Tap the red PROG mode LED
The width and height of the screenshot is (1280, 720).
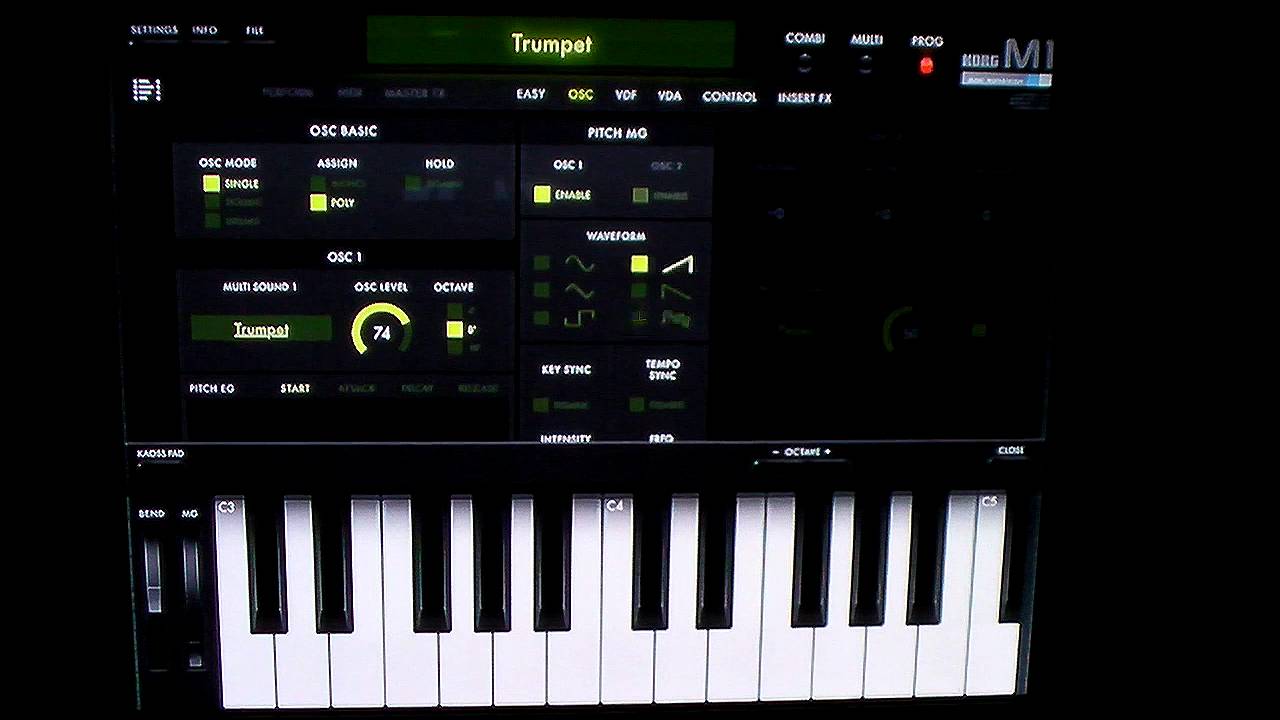926,65
